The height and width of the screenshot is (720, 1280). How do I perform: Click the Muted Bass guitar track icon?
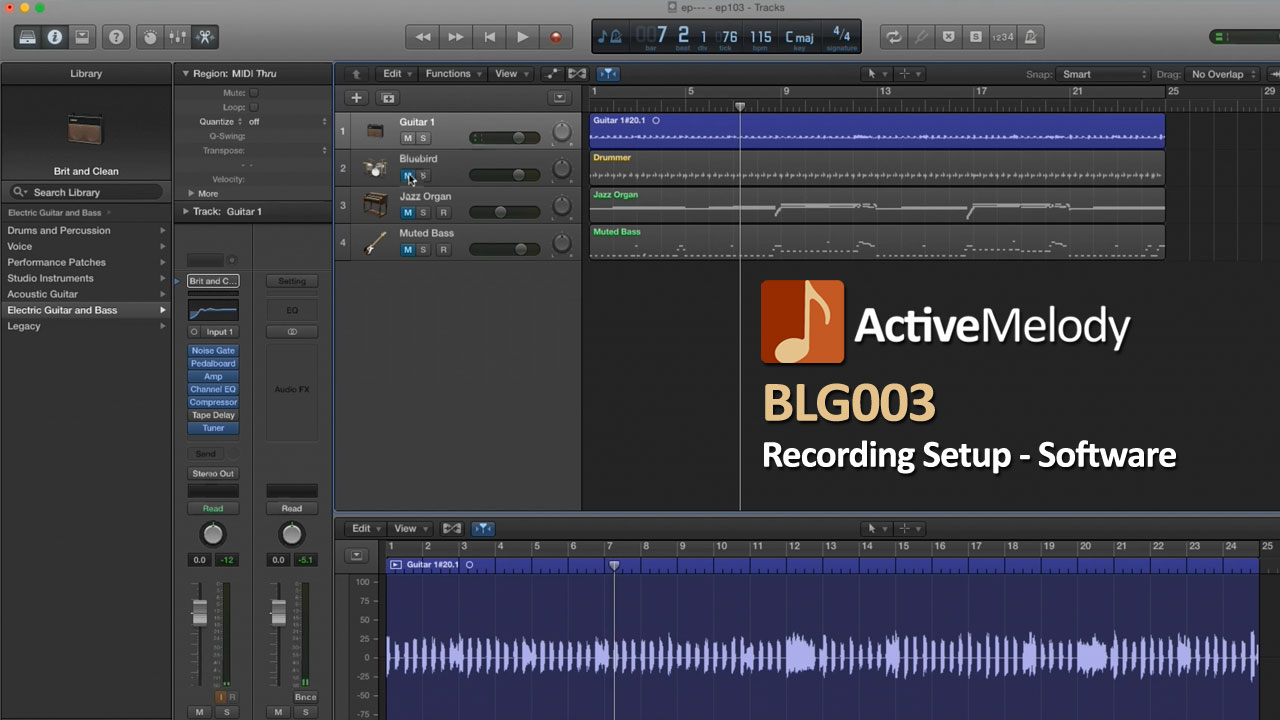(375, 242)
